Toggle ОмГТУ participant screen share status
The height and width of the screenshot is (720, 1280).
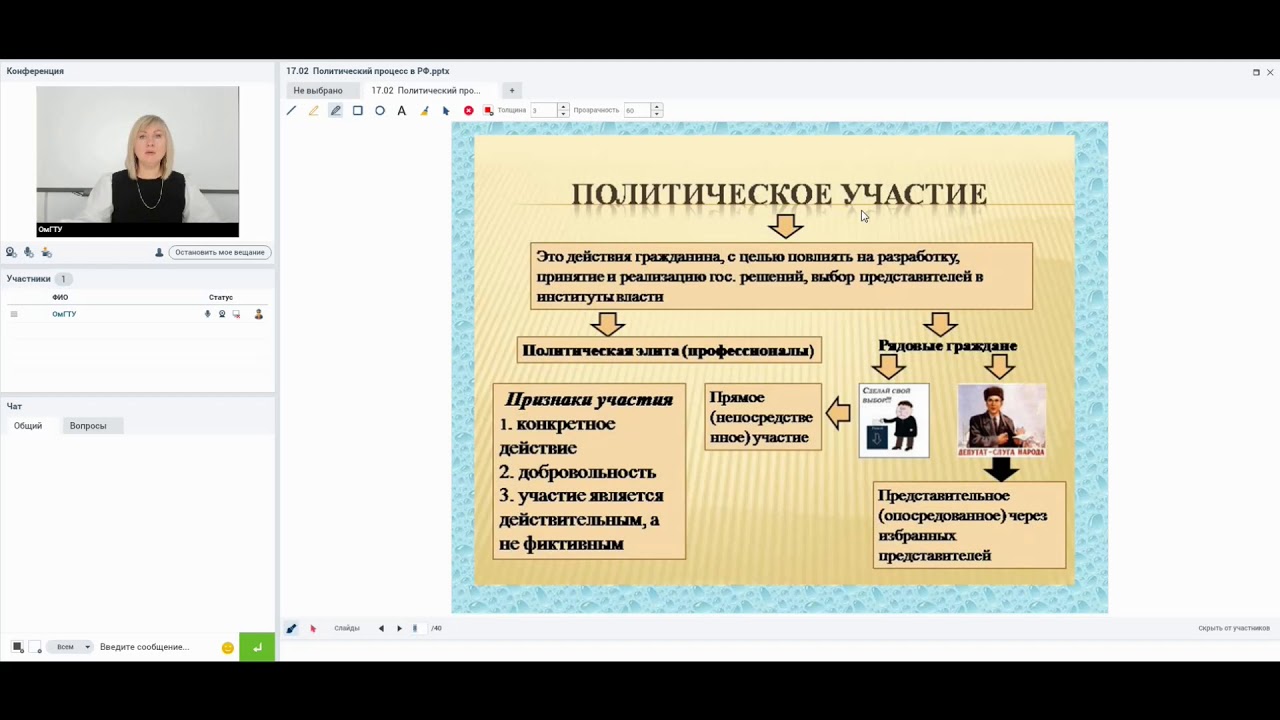click(x=236, y=314)
